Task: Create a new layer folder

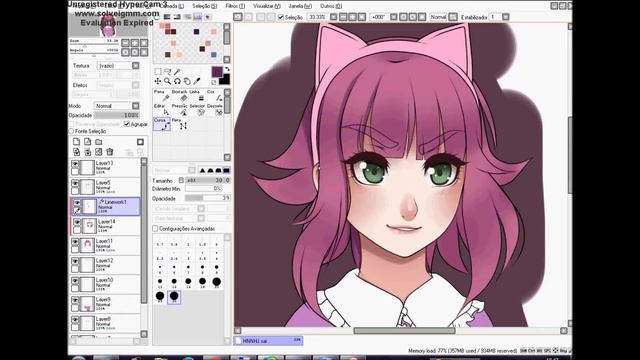Action: pos(99,142)
